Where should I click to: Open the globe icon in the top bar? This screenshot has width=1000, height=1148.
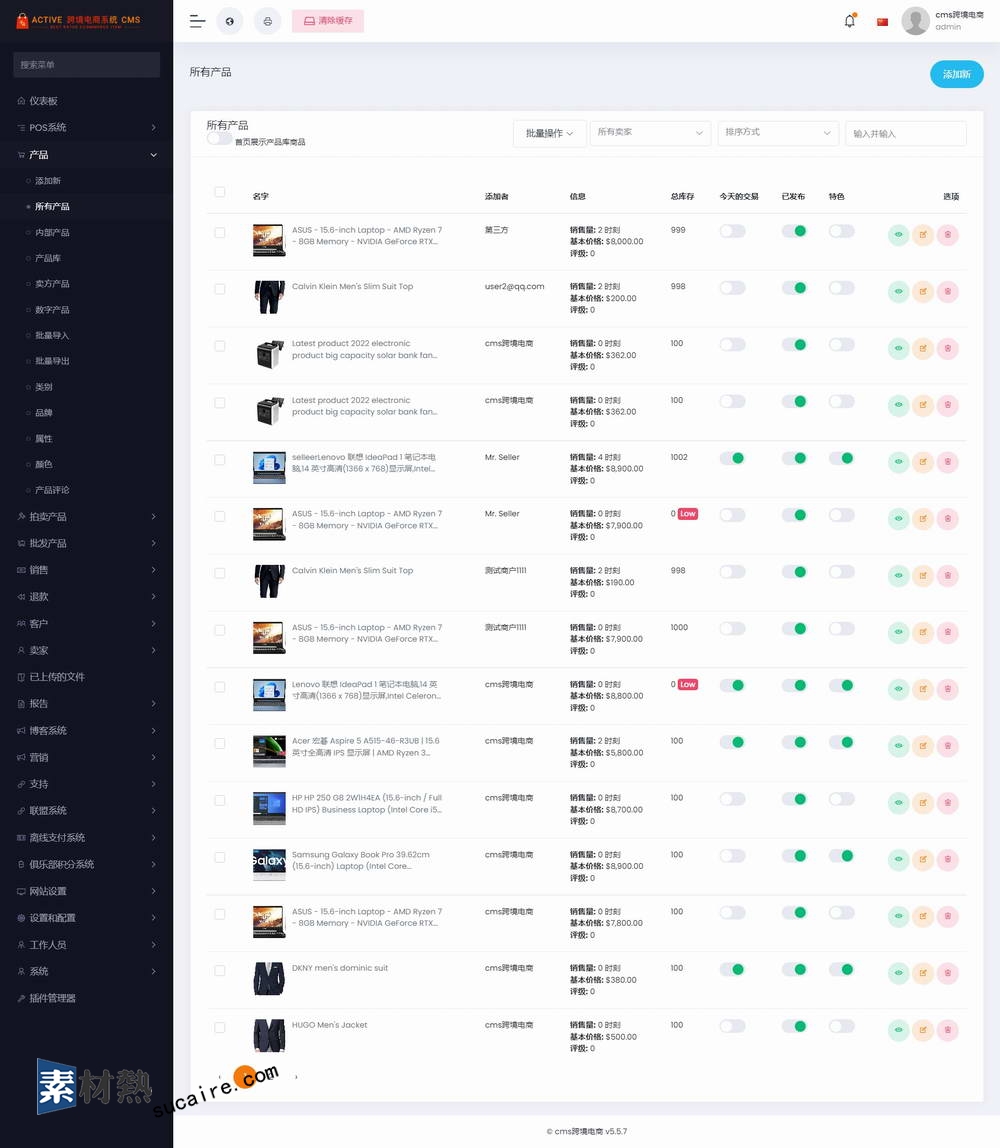[x=230, y=21]
